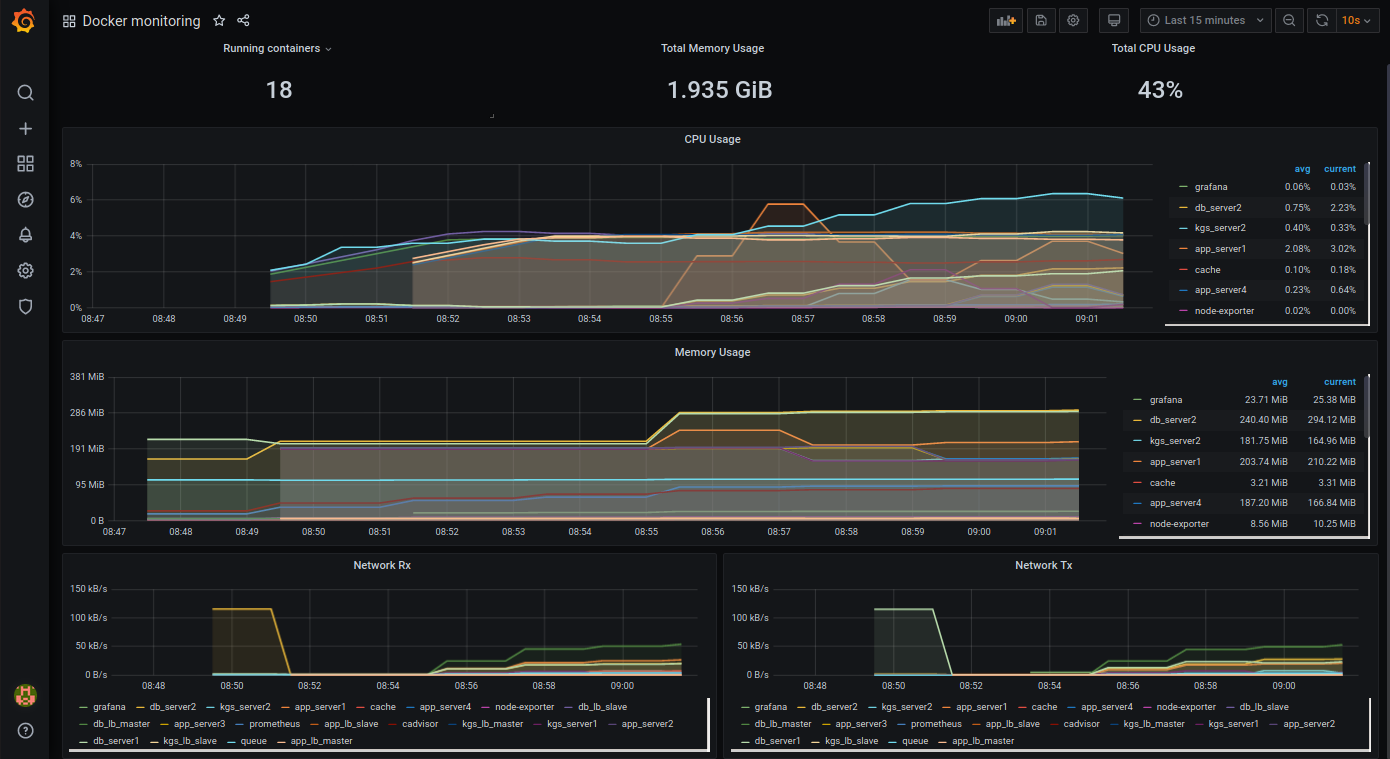Open the Create plus icon in sidebar
This screenshot has width=1390, height=759.
point(26,129)
